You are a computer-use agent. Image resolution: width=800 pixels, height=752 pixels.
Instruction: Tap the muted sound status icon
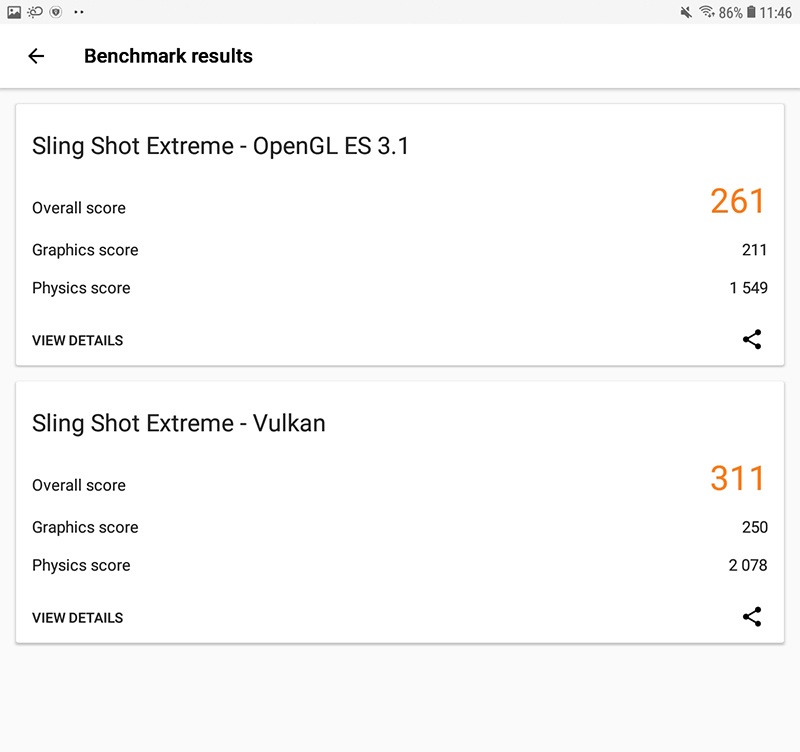[x=686, y=12]
